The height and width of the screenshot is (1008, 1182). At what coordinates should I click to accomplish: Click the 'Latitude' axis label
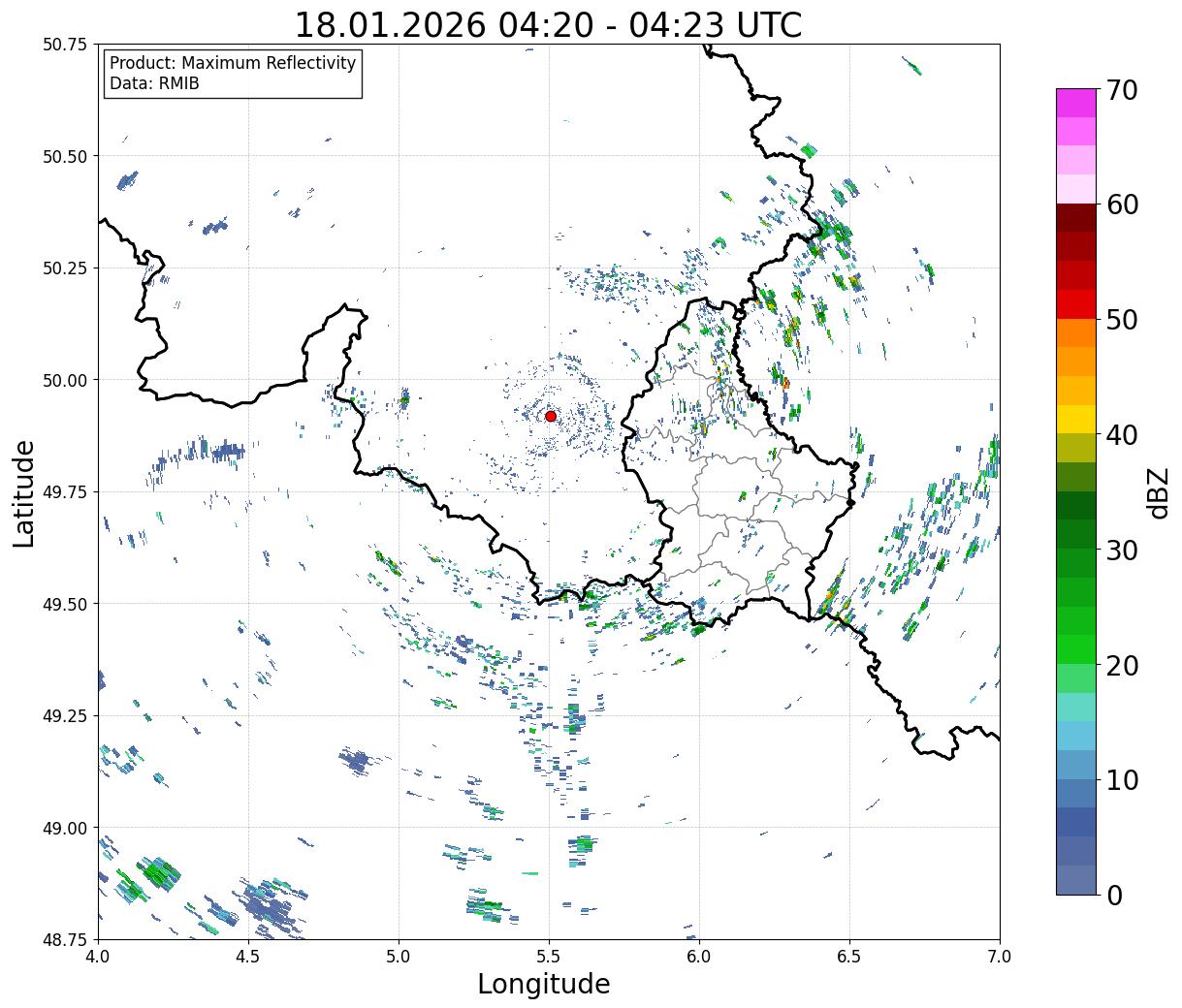click(24, 492)
